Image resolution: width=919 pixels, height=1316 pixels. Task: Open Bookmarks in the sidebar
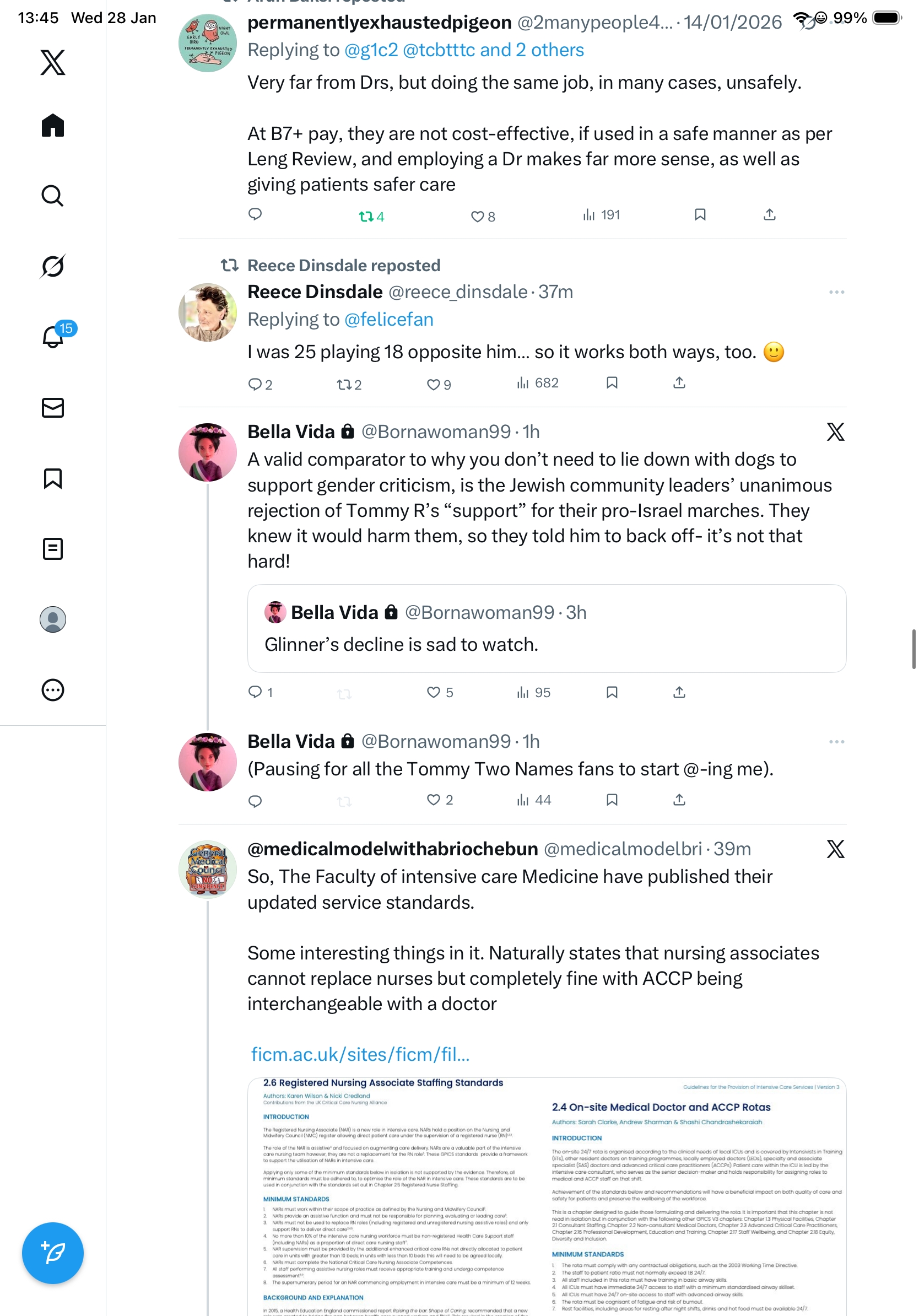click(x=53, y=478)
